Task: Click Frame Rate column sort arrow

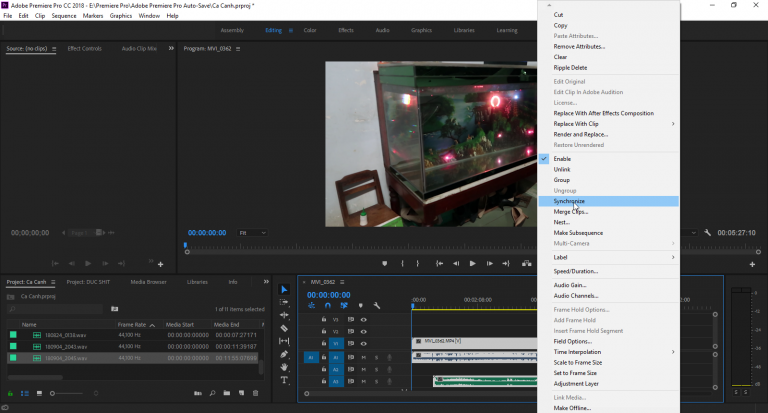Action: [x=152, y=325]
